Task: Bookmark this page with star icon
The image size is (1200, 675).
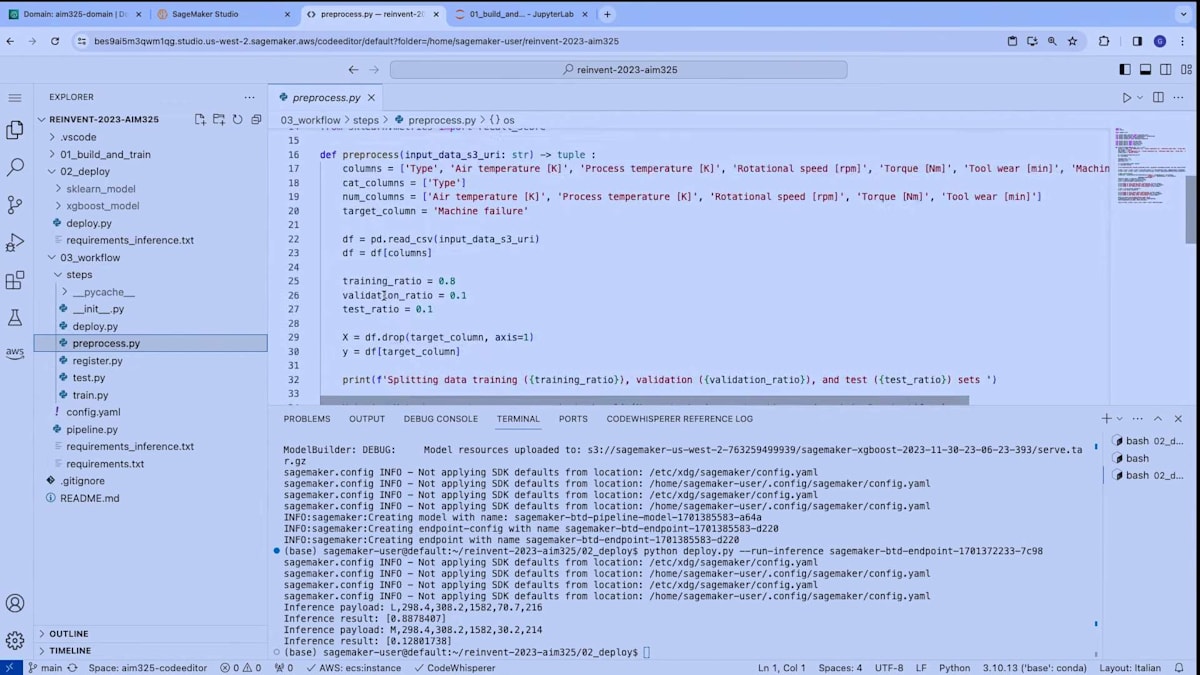Action: 1072,41
